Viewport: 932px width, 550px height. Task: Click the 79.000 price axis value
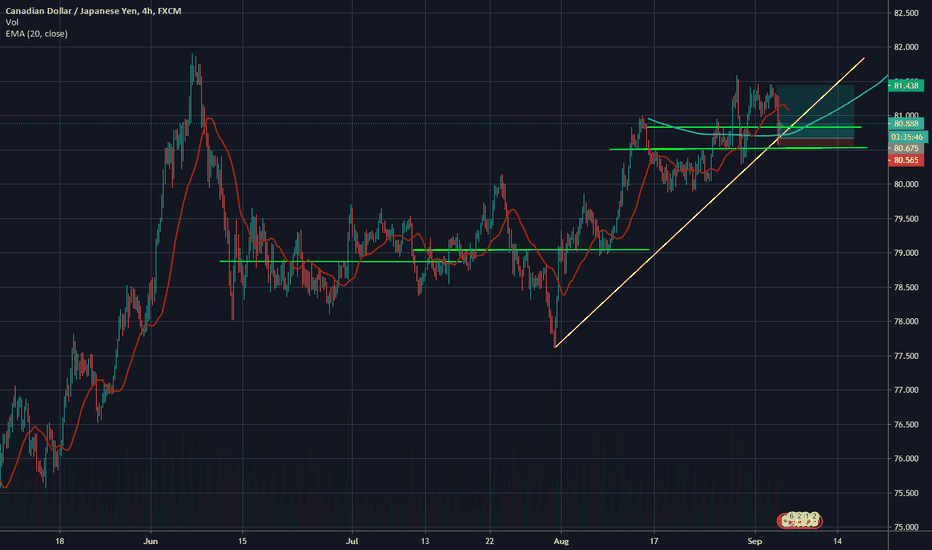(x=906, y=253)
